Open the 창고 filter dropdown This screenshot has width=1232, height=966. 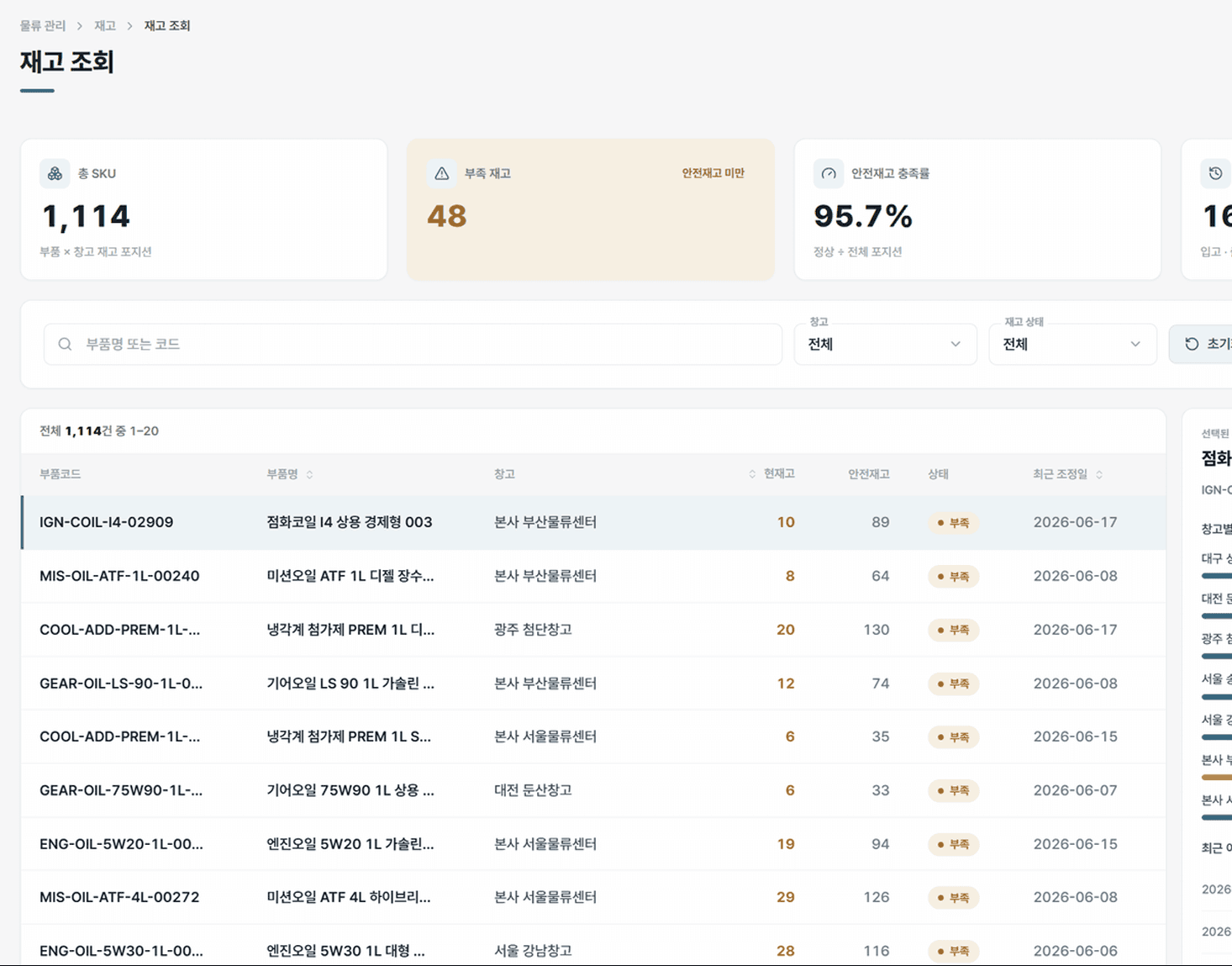point(885,344)
